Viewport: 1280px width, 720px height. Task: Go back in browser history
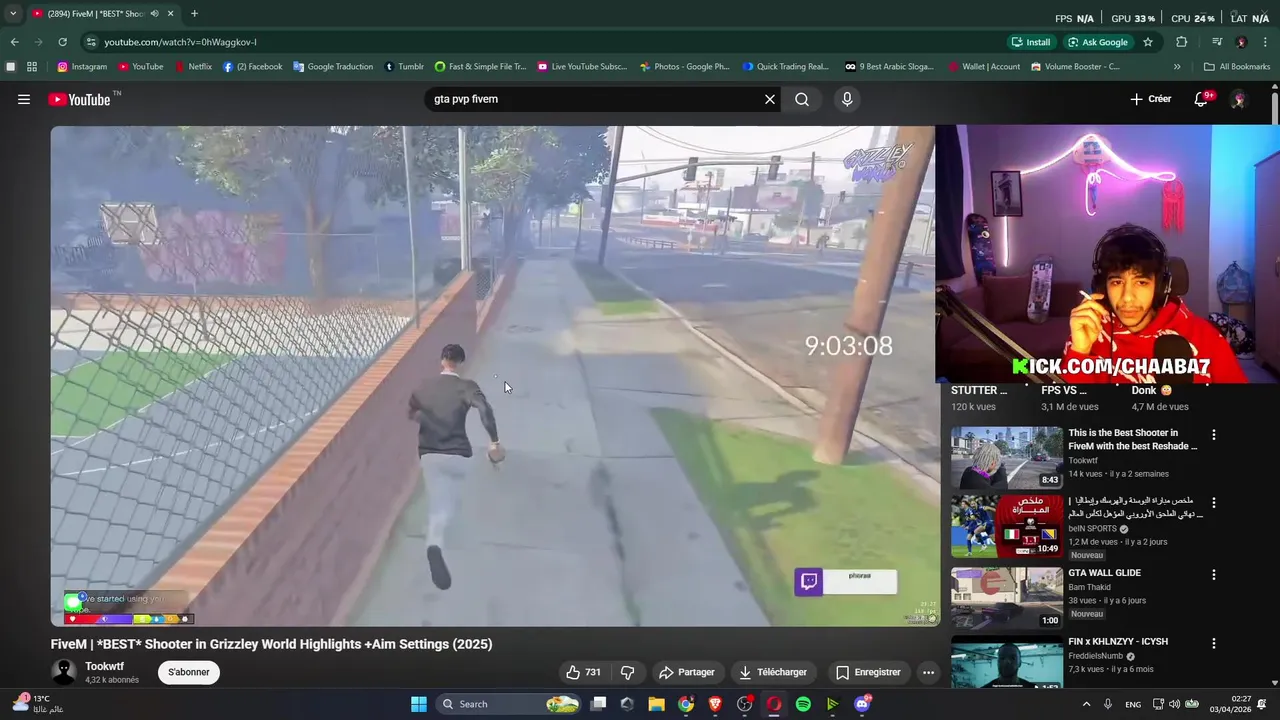point(14,42)
